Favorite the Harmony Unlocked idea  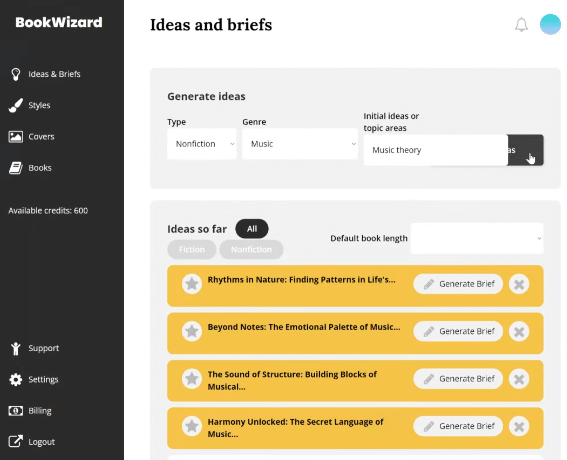click(x=192, y=426)
